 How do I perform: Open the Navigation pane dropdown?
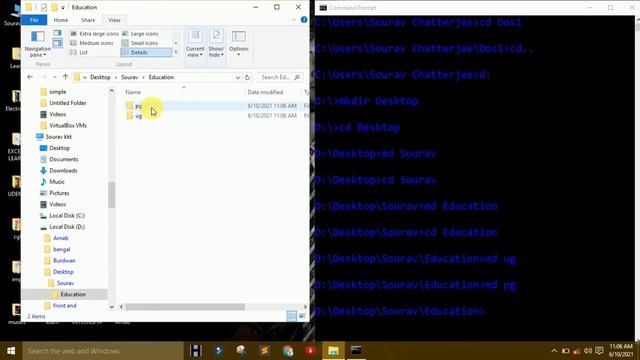point(38,43)
